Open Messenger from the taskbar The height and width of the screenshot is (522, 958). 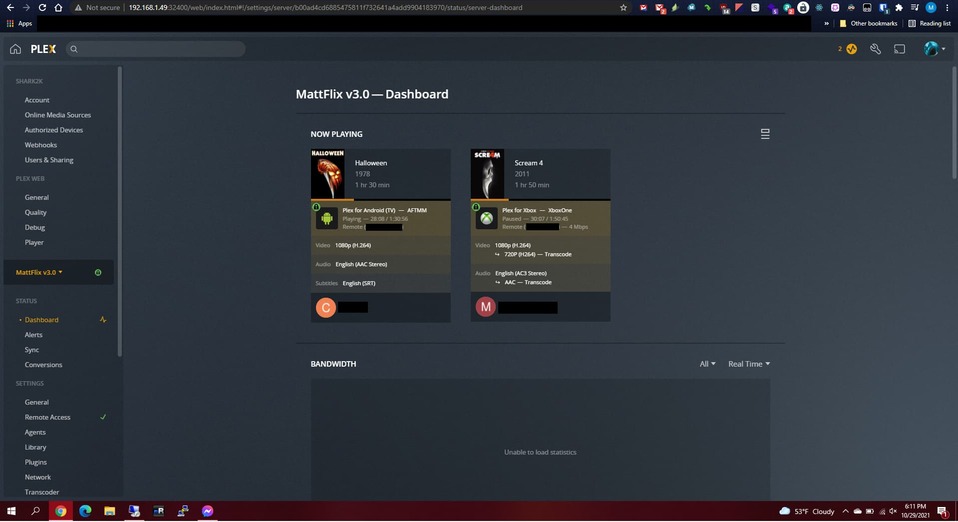pyautogui.click(x=207, y=511)
